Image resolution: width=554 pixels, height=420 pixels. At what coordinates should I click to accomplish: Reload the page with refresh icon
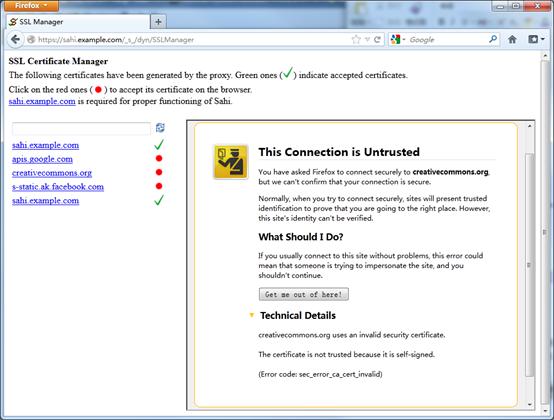[377, 39]
